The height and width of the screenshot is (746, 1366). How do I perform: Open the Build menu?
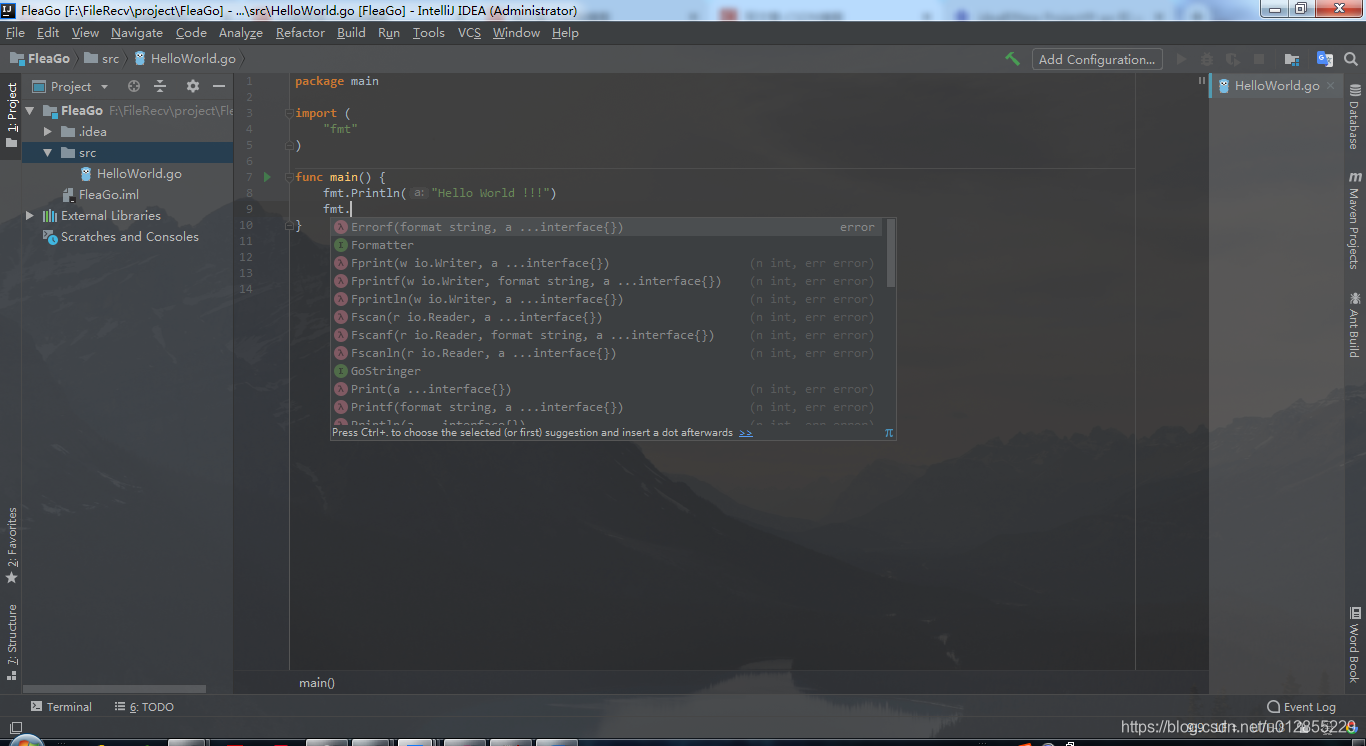(351, 33)
